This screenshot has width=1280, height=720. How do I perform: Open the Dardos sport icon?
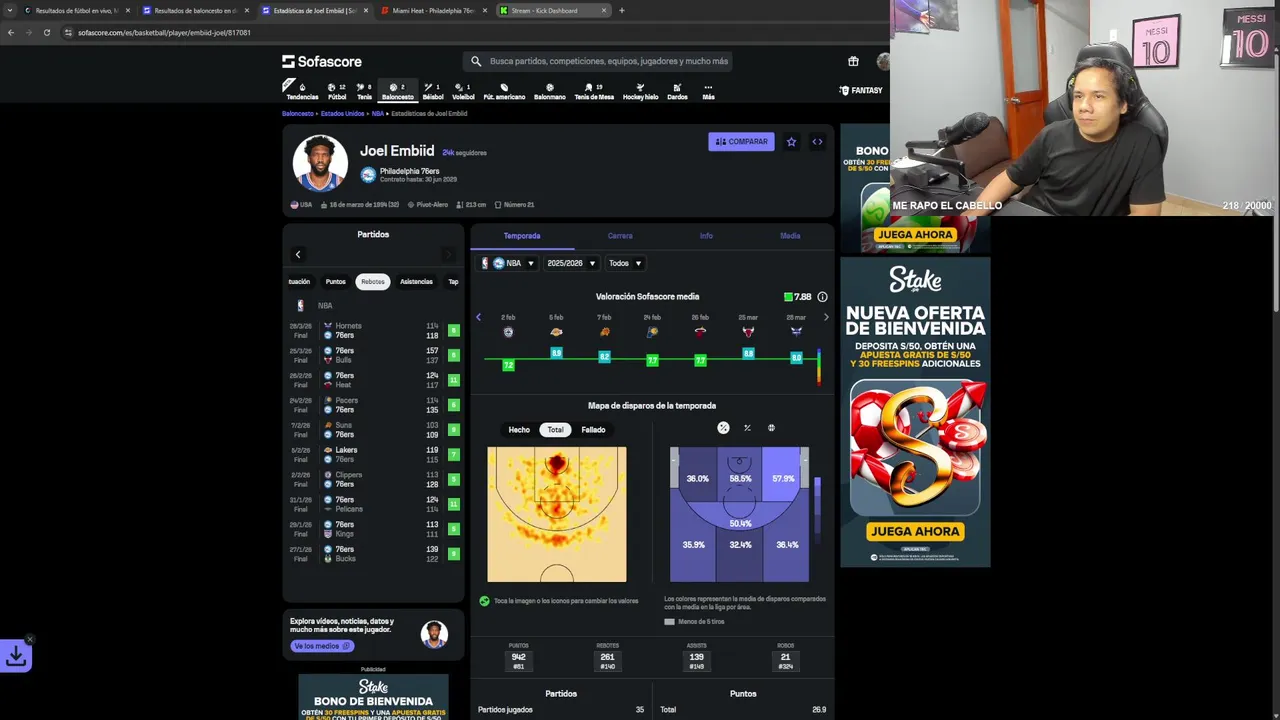point(677,90)
